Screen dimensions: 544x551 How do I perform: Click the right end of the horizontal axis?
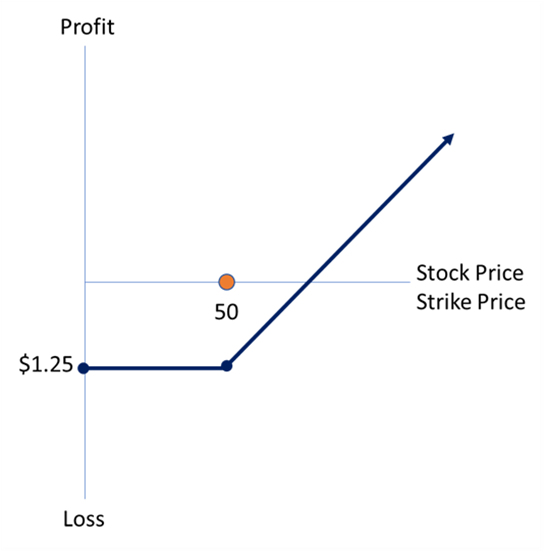coord(409,282)
